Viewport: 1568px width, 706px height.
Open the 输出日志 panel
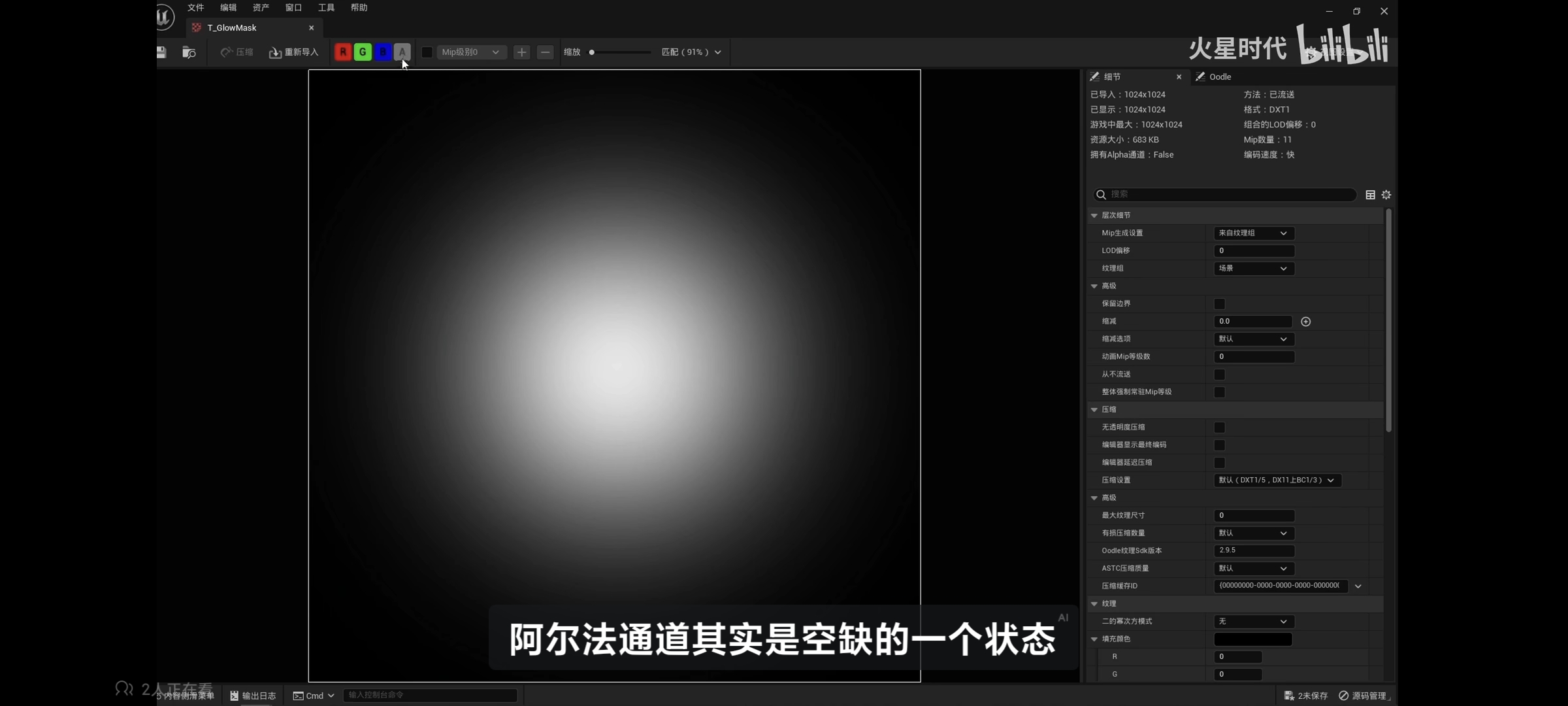253,696
